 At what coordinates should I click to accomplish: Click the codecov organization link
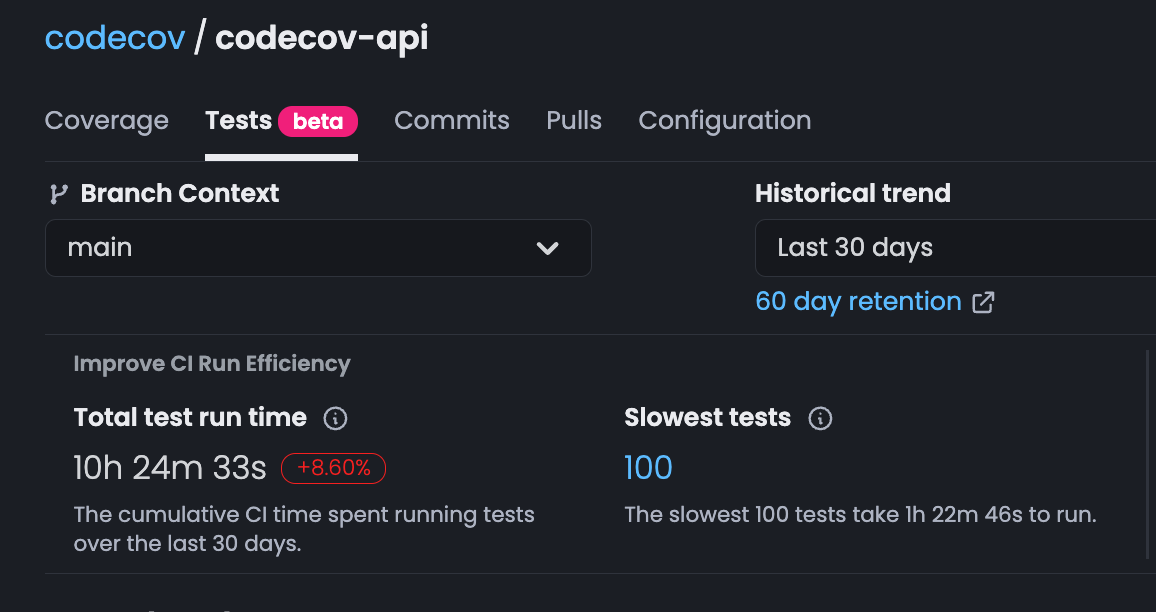click(x=114, y=37)
